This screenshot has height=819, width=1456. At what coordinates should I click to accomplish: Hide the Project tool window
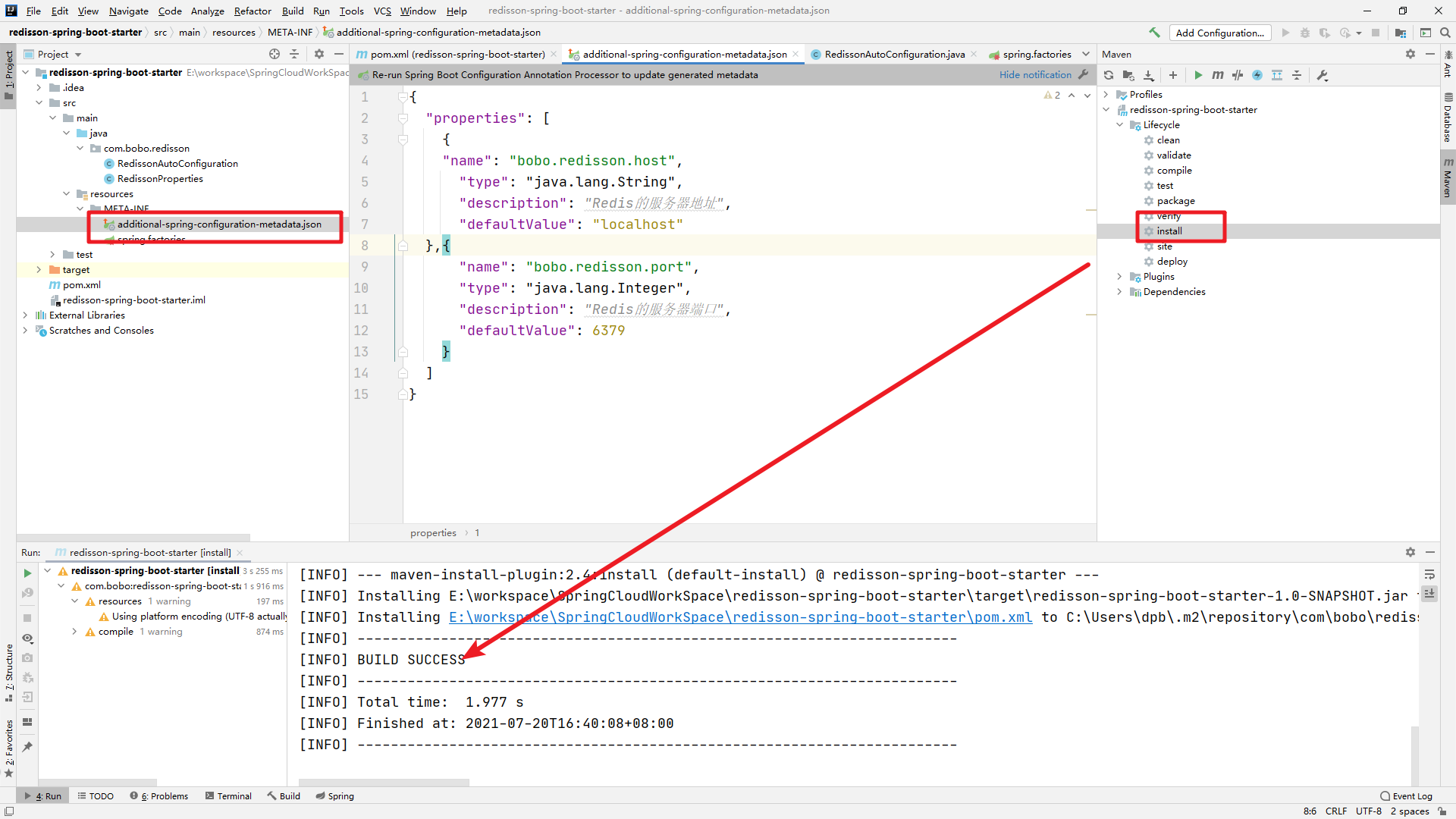pyautogui.click(x=339, y=54)
